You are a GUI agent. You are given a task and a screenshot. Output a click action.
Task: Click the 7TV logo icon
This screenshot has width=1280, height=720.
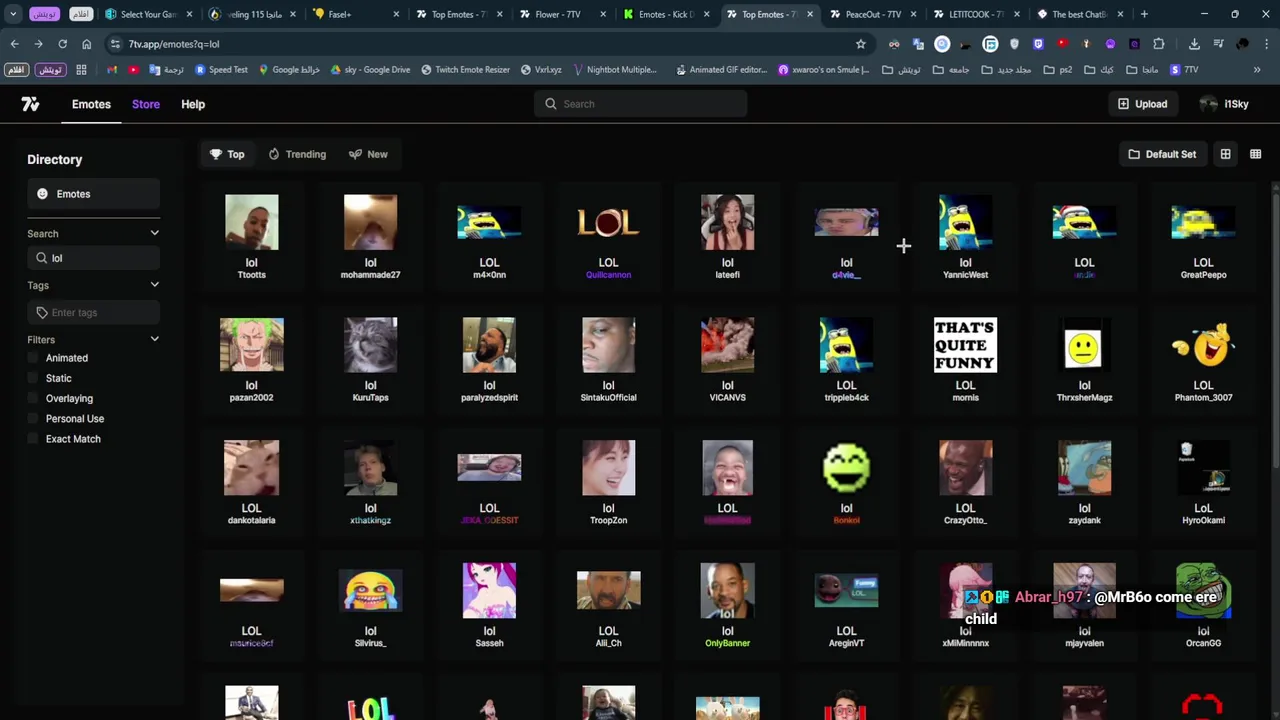[x=30, y=104]
